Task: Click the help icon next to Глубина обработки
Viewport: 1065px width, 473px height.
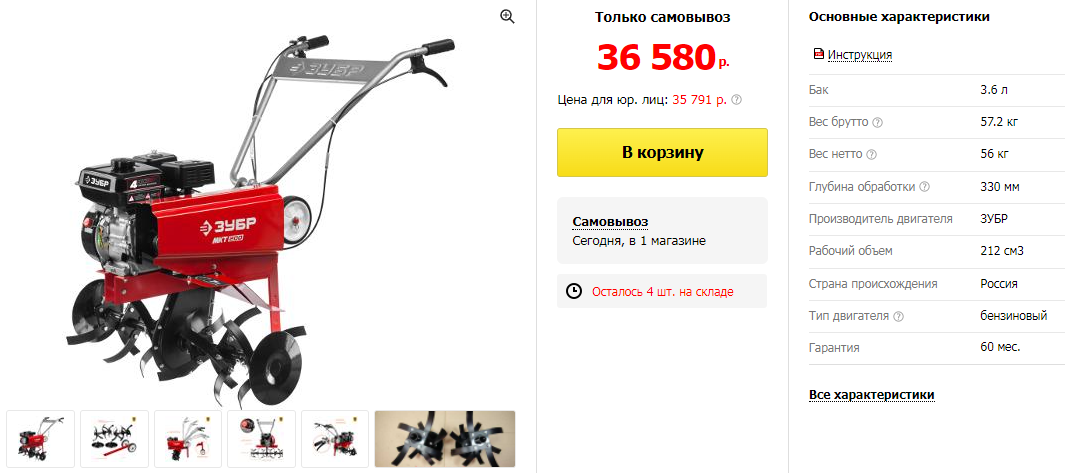Action: pyautogui.click(x=924, y=187)
